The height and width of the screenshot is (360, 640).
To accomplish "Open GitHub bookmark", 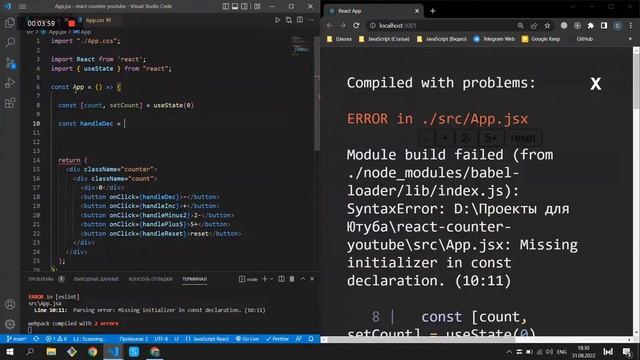I will (x=584, y=39).
